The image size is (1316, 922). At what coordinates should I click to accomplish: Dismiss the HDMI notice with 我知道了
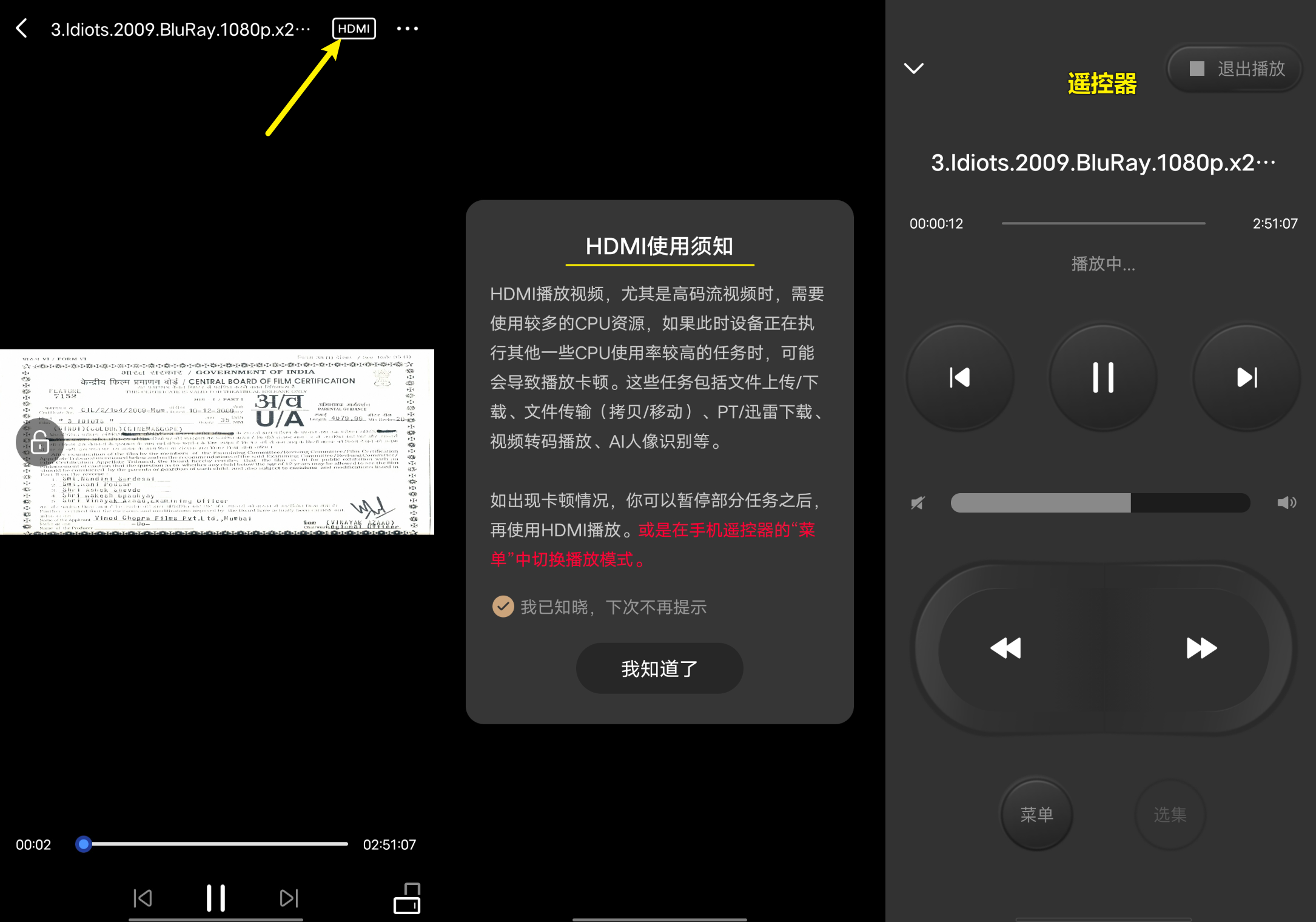659,668
